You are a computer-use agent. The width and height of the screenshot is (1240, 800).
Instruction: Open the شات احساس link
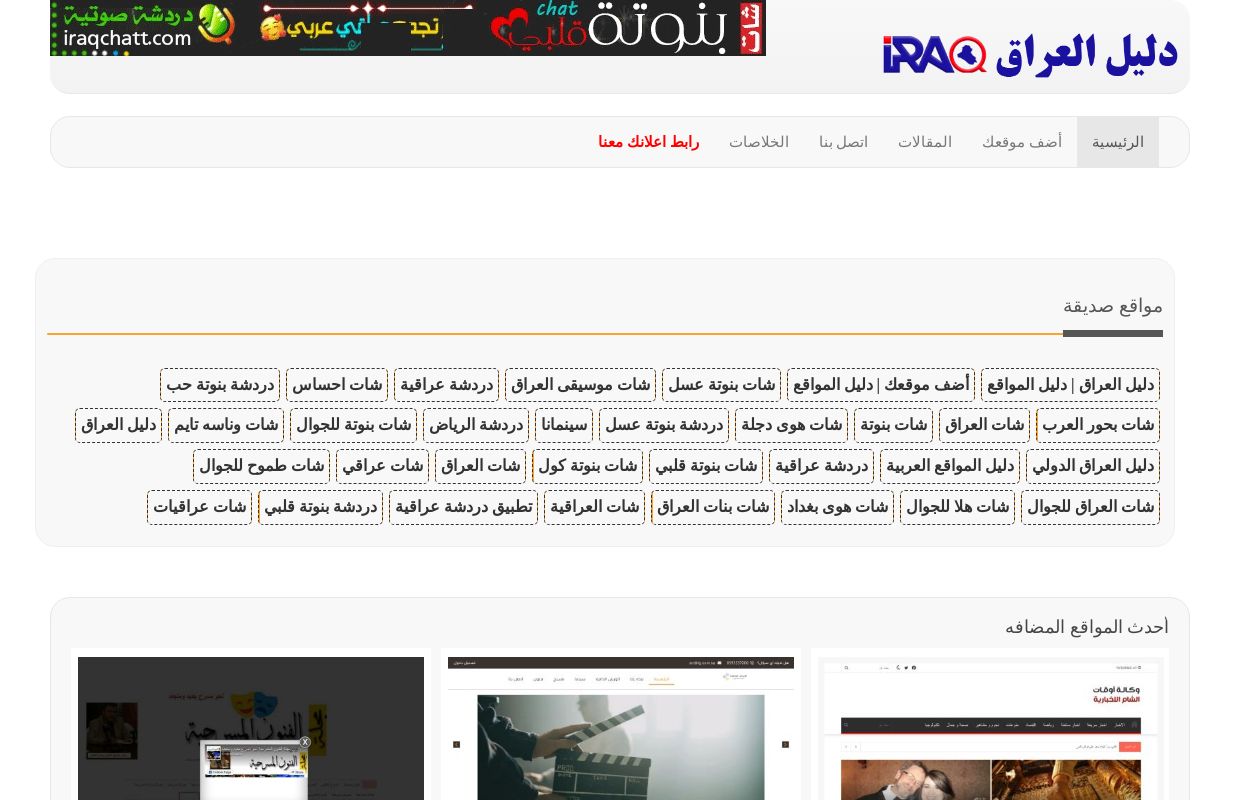click(337, 384)
